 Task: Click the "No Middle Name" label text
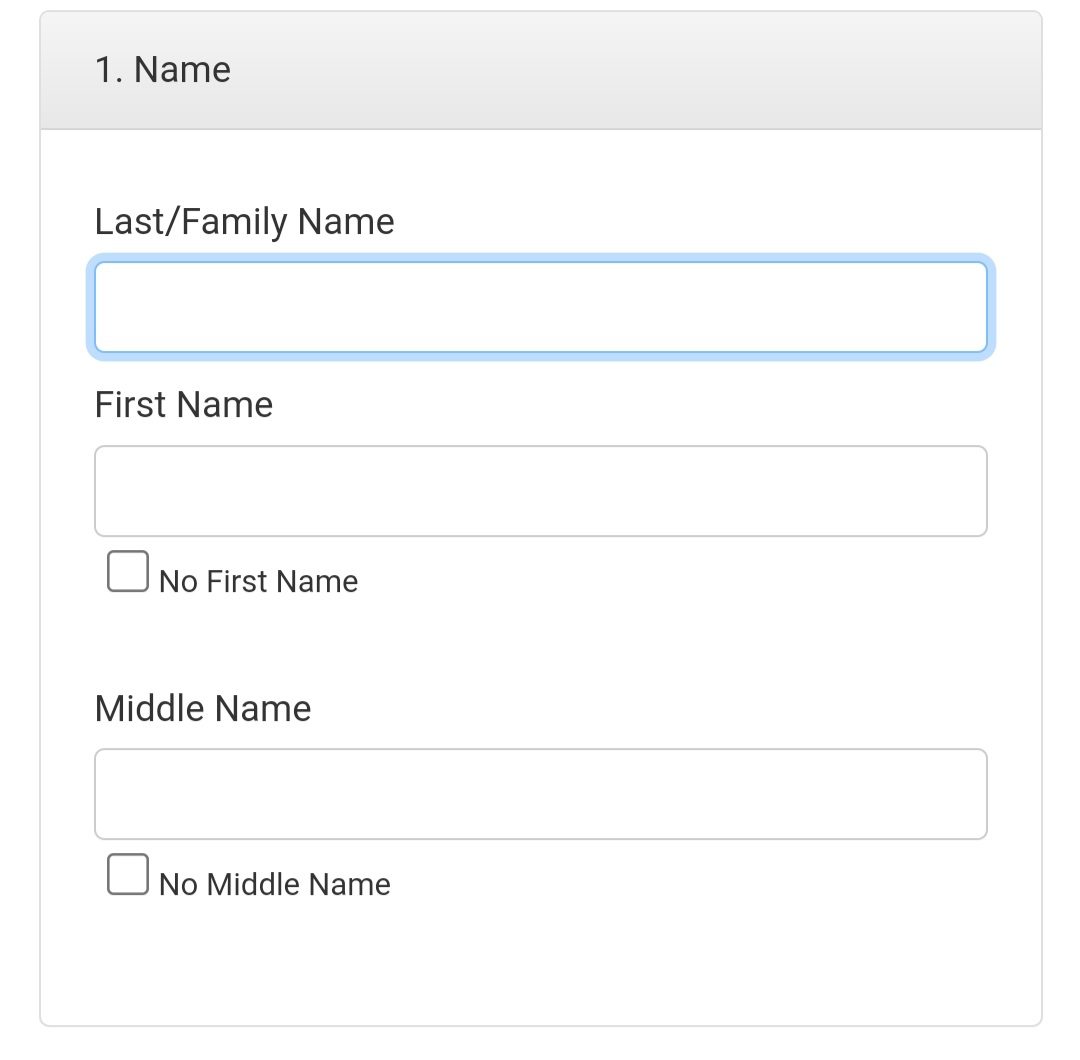coord(274,885)
